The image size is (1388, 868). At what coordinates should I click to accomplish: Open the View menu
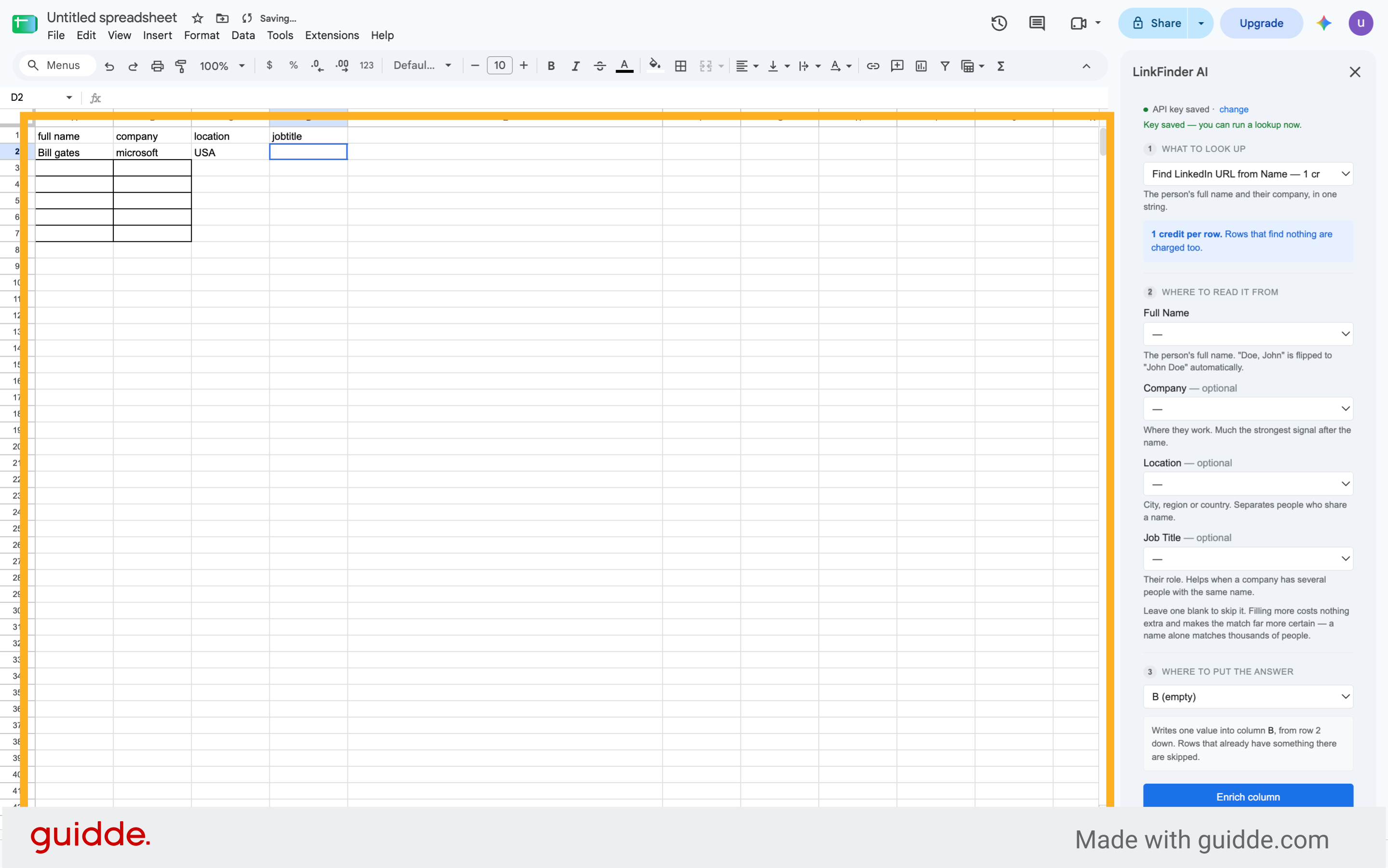click(120, 35)
